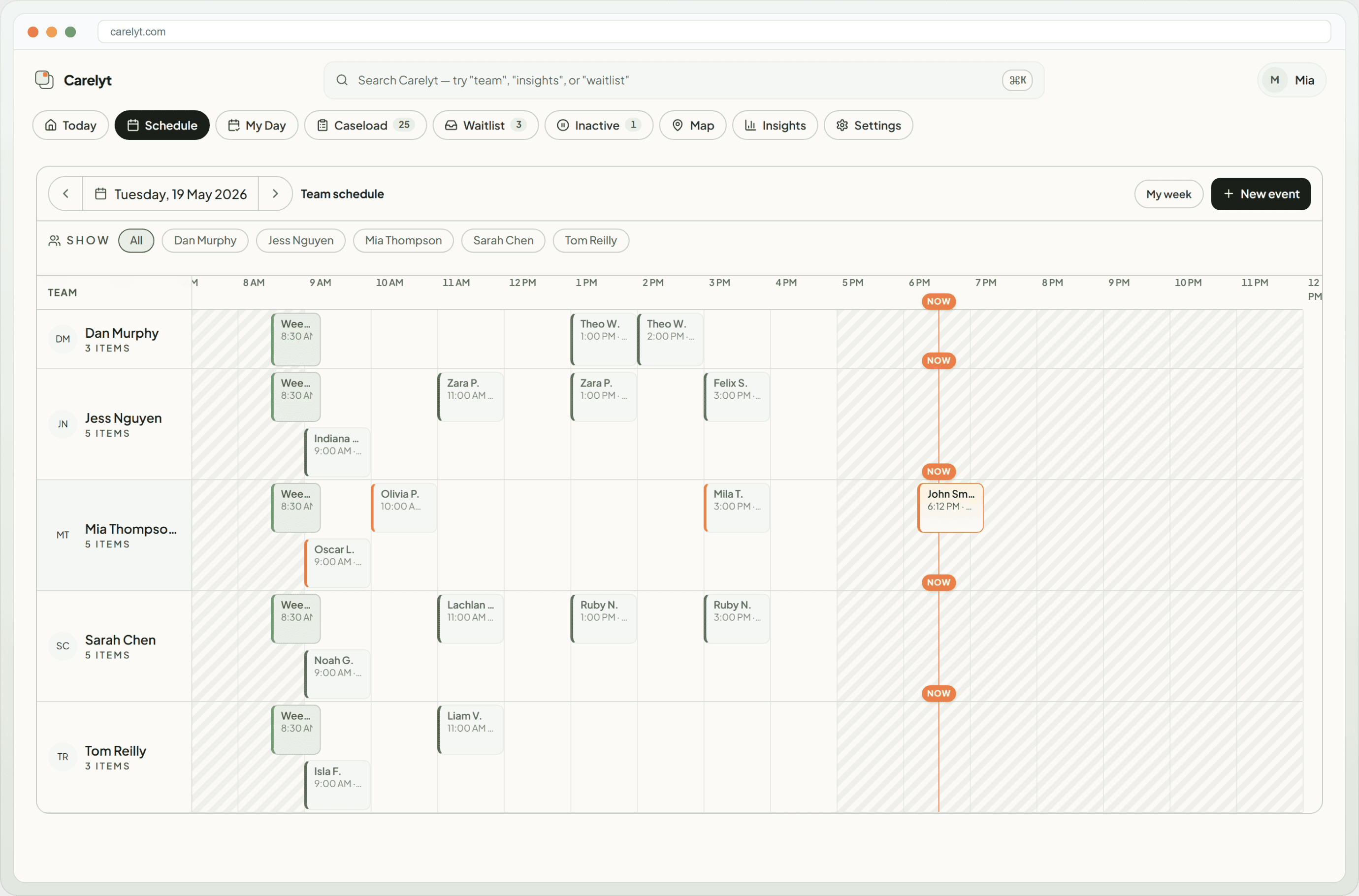
Task: Open the Insights tab
Action: pos(775,125)
